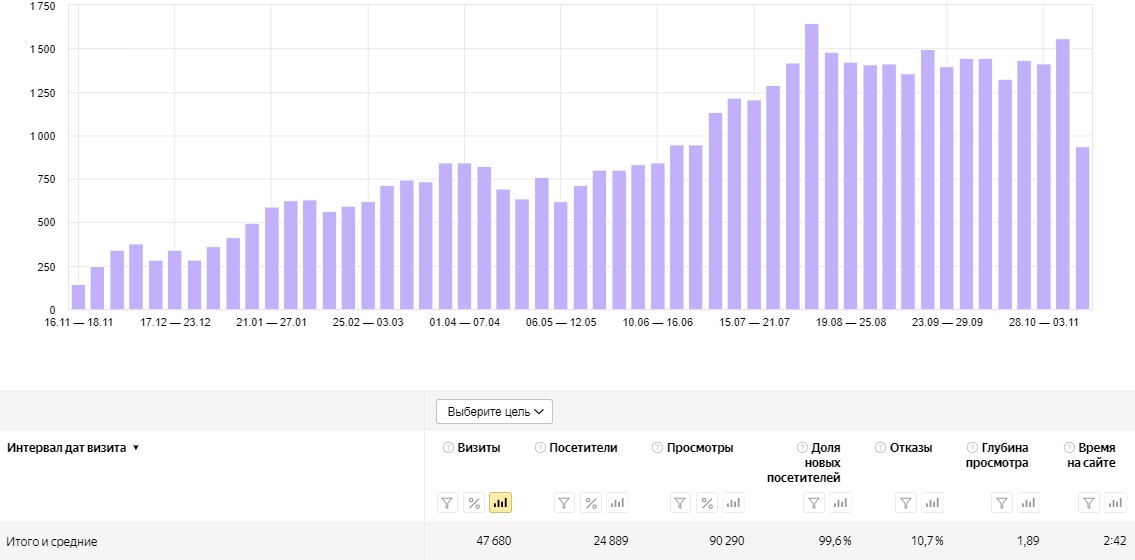The height and width of the screenshot is (560, 1135).
Task: Show chart for Посетители metric
Action: [x=617, y=503]
